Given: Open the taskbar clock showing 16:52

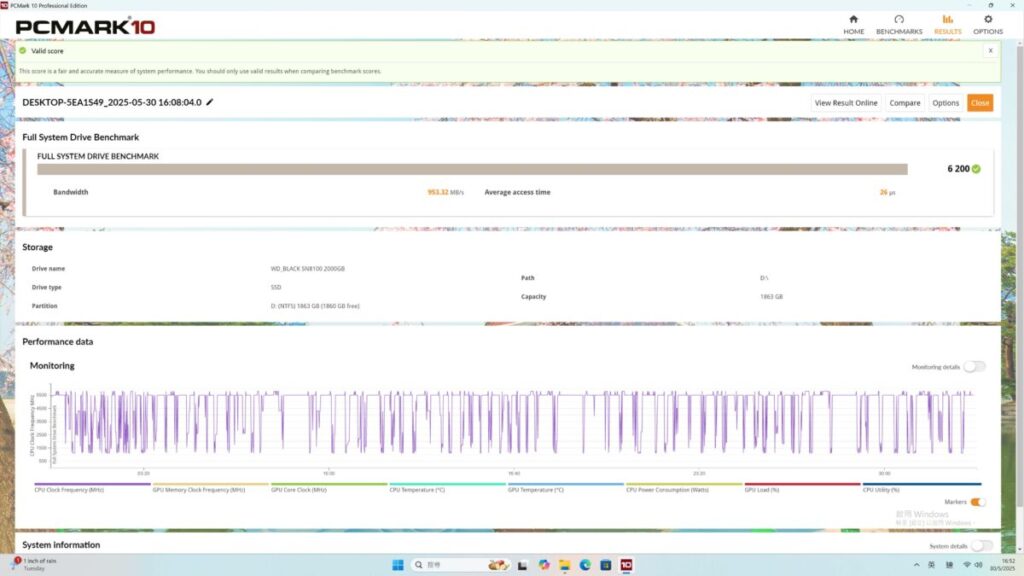Looking at the screenshot, I should click(1004, 565).
